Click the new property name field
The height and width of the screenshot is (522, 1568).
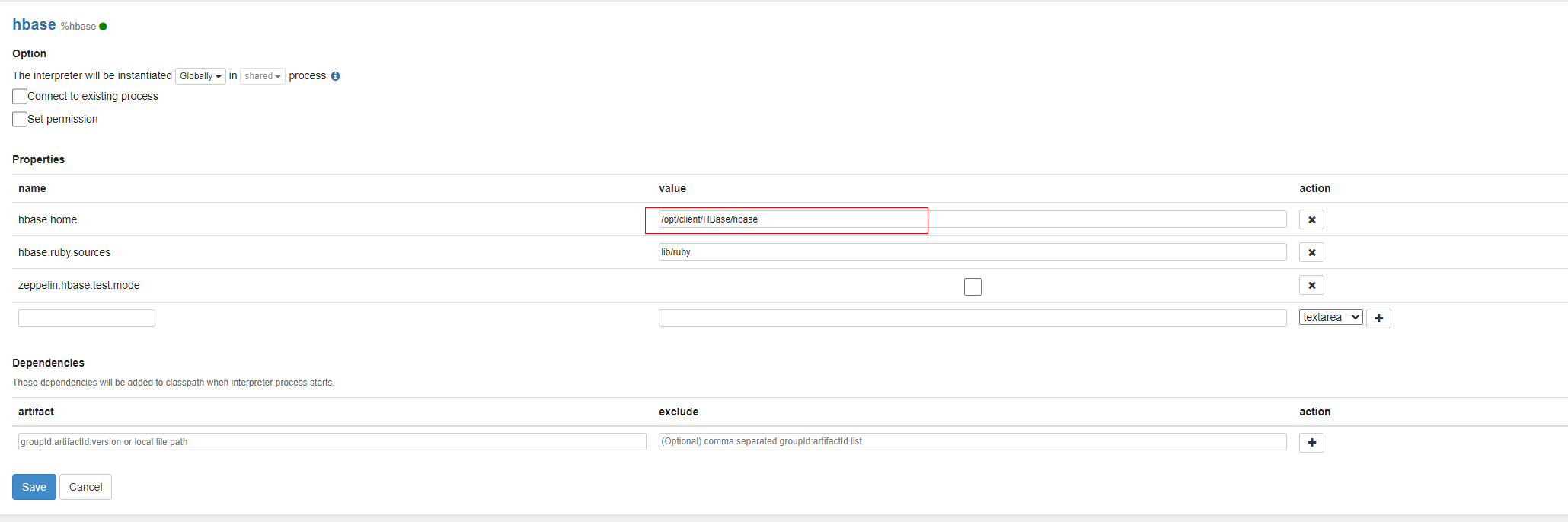coord(87,318)
